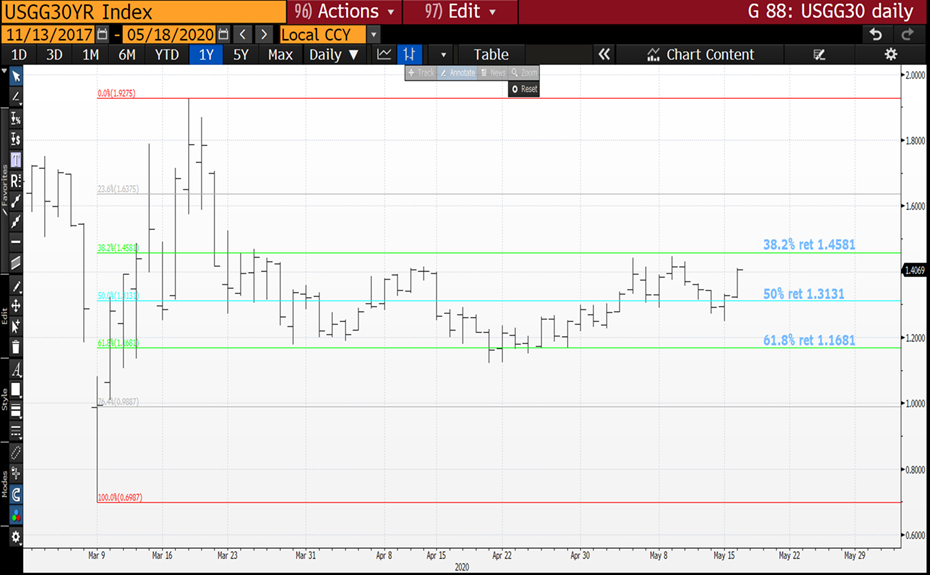Choose the percent change measure tool
Viewport: 930px width, 575px height.
[x=16, y=118]
